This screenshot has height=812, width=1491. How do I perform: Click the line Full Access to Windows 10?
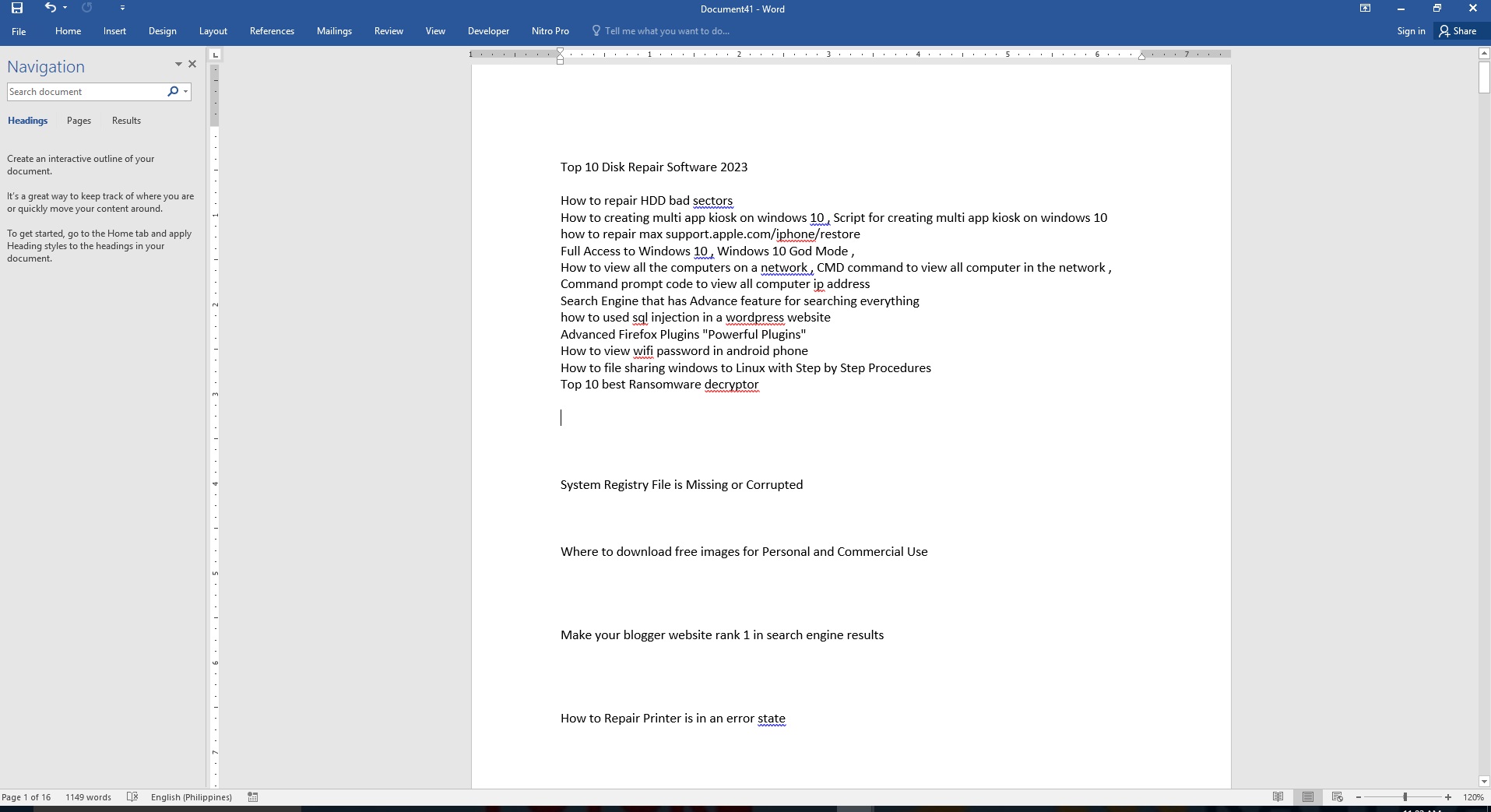707,251
